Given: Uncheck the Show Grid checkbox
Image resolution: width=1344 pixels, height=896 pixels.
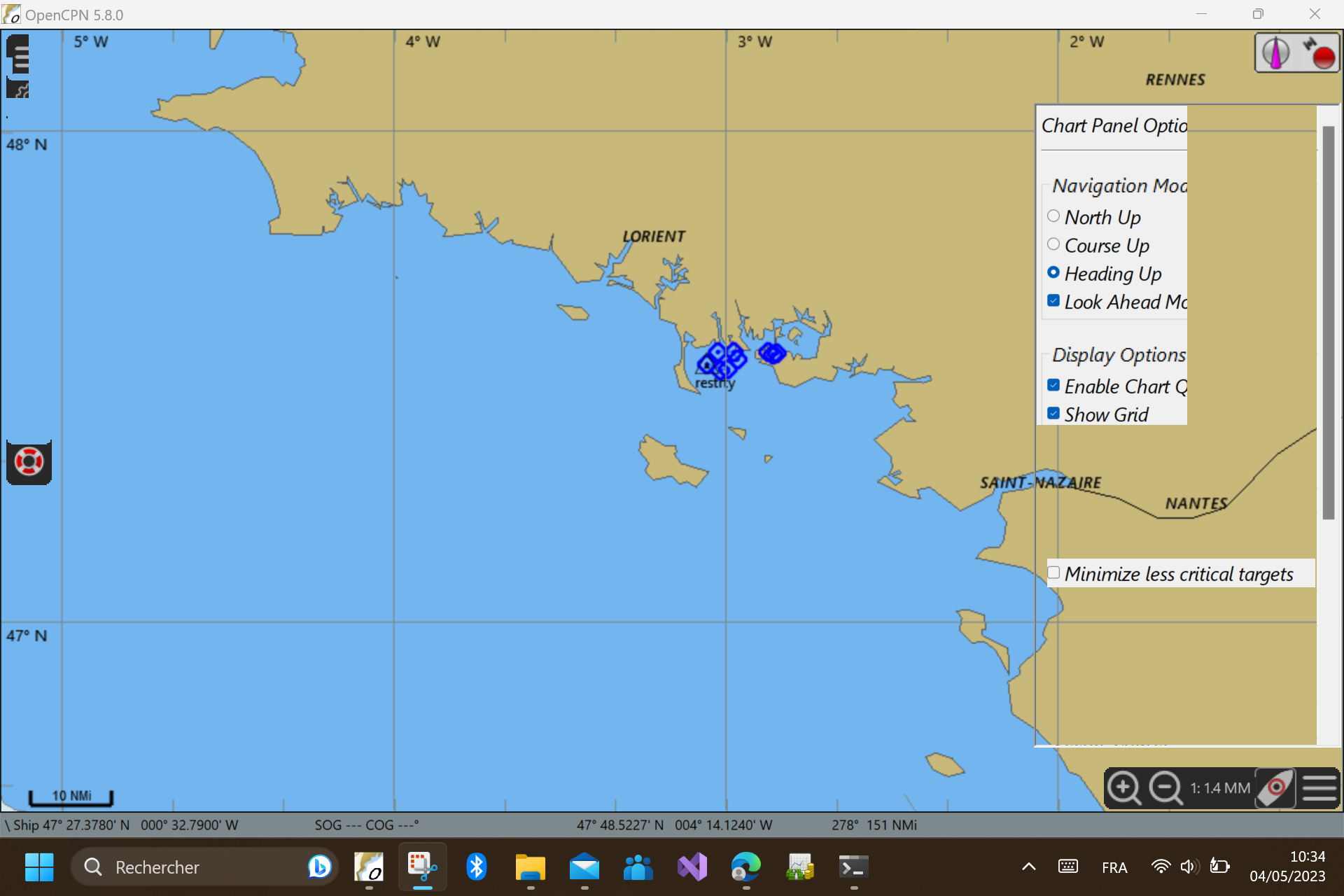Looking at the screenshot, I should (x=1053, y=414).
